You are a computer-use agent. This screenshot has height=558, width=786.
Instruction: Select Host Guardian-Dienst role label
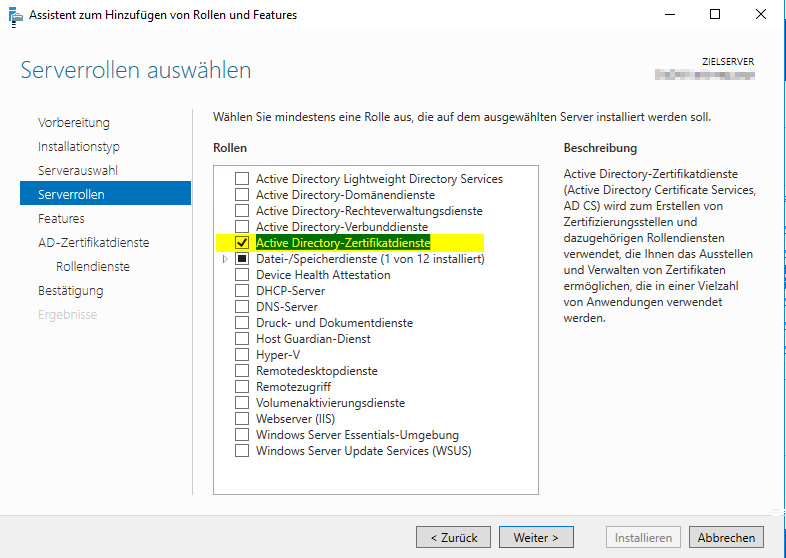(x=313, y=339)
